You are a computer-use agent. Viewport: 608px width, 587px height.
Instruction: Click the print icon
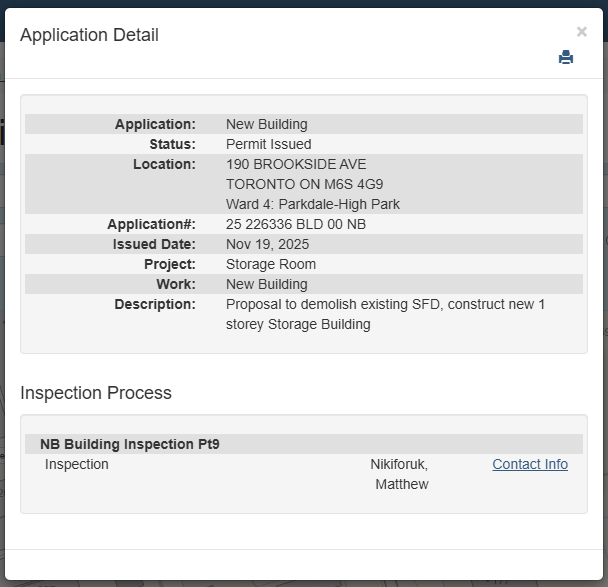pyautogui.click(x=566, y=58)
